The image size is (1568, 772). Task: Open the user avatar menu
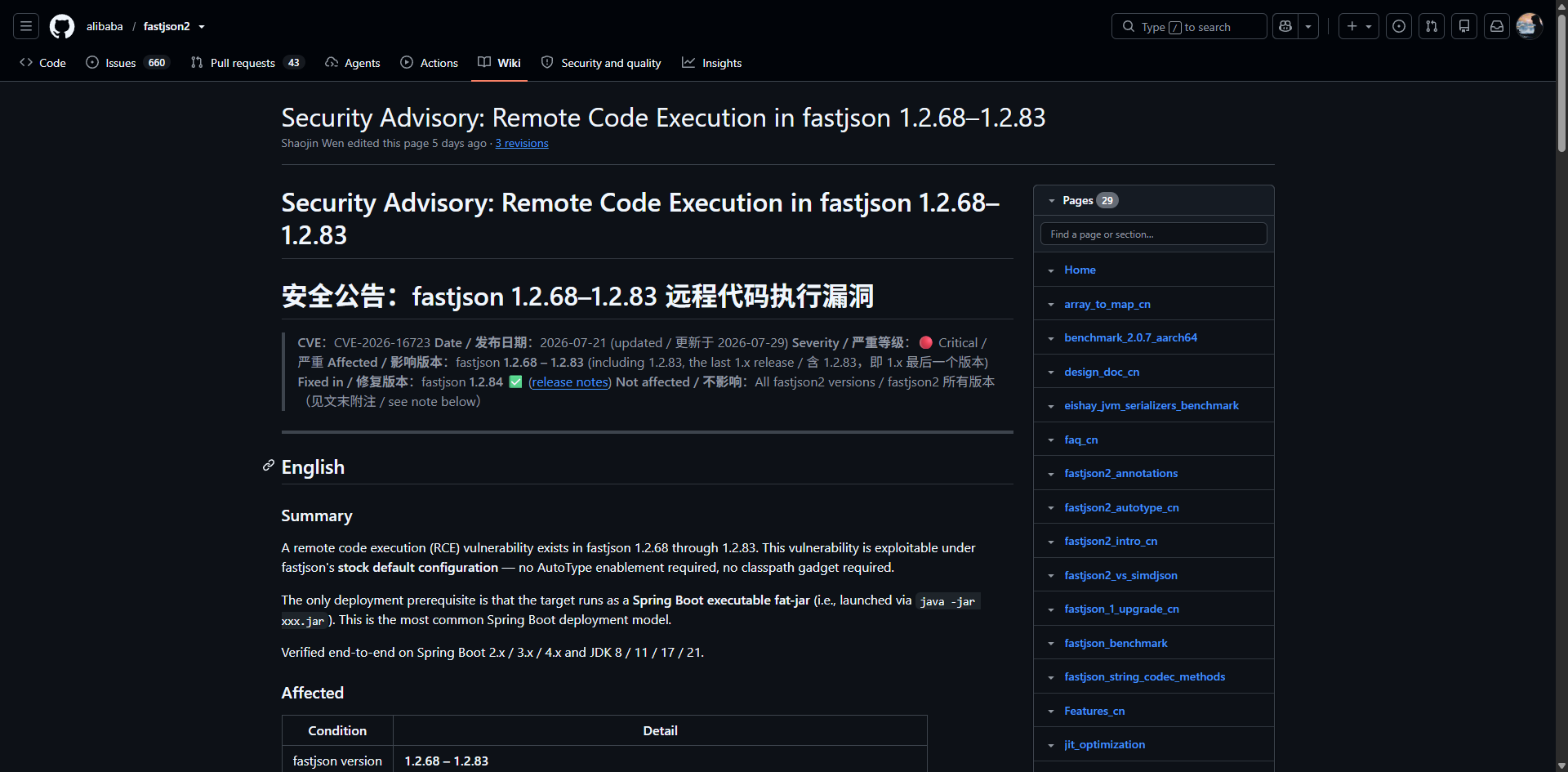coord(1529,26)
